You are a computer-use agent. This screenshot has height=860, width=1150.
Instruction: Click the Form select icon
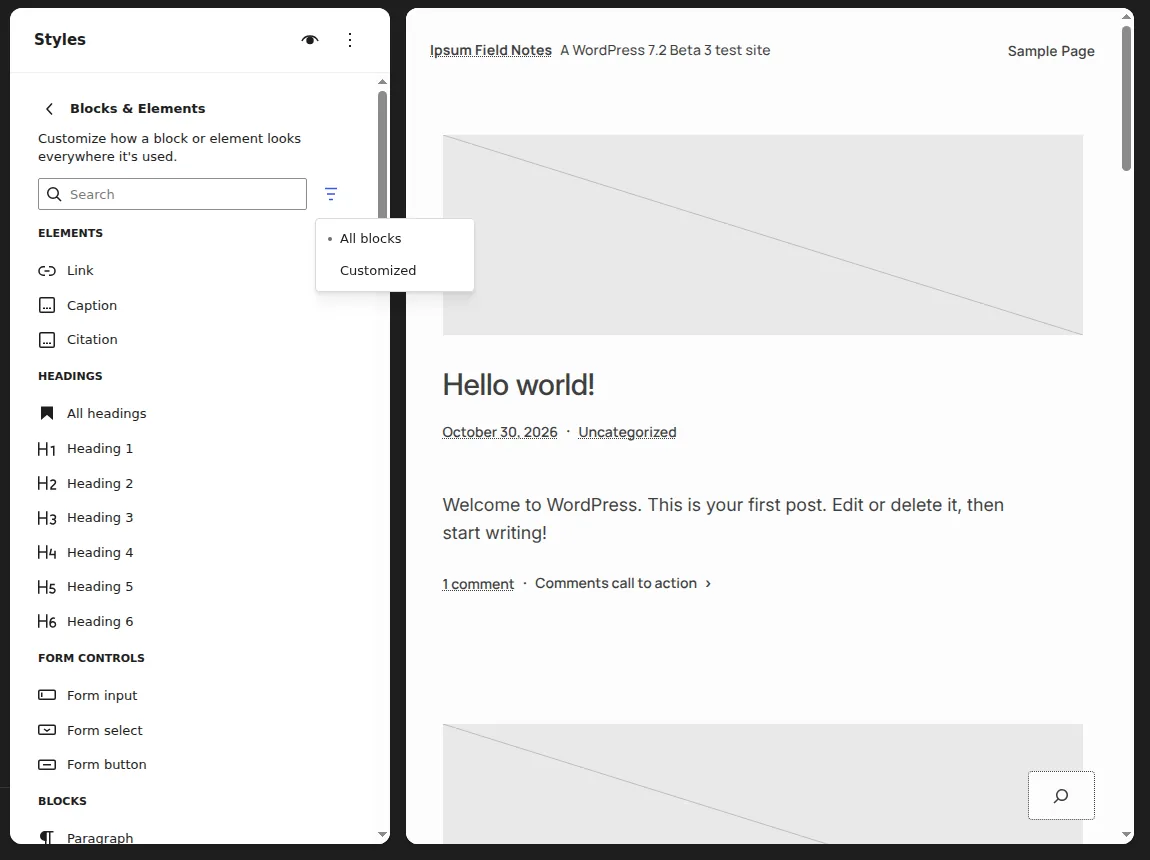47,729
